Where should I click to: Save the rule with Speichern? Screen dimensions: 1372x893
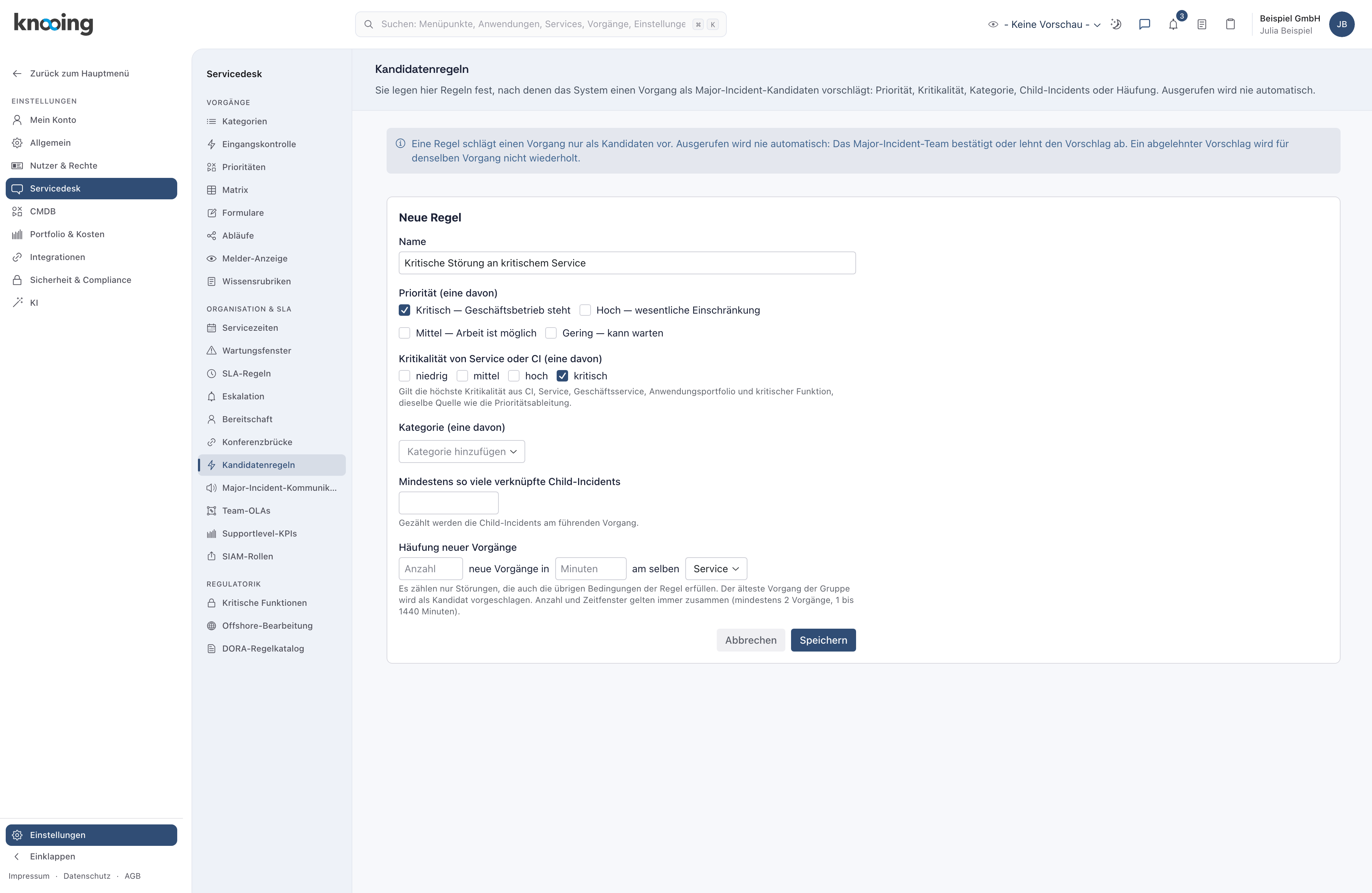(823, 640)
